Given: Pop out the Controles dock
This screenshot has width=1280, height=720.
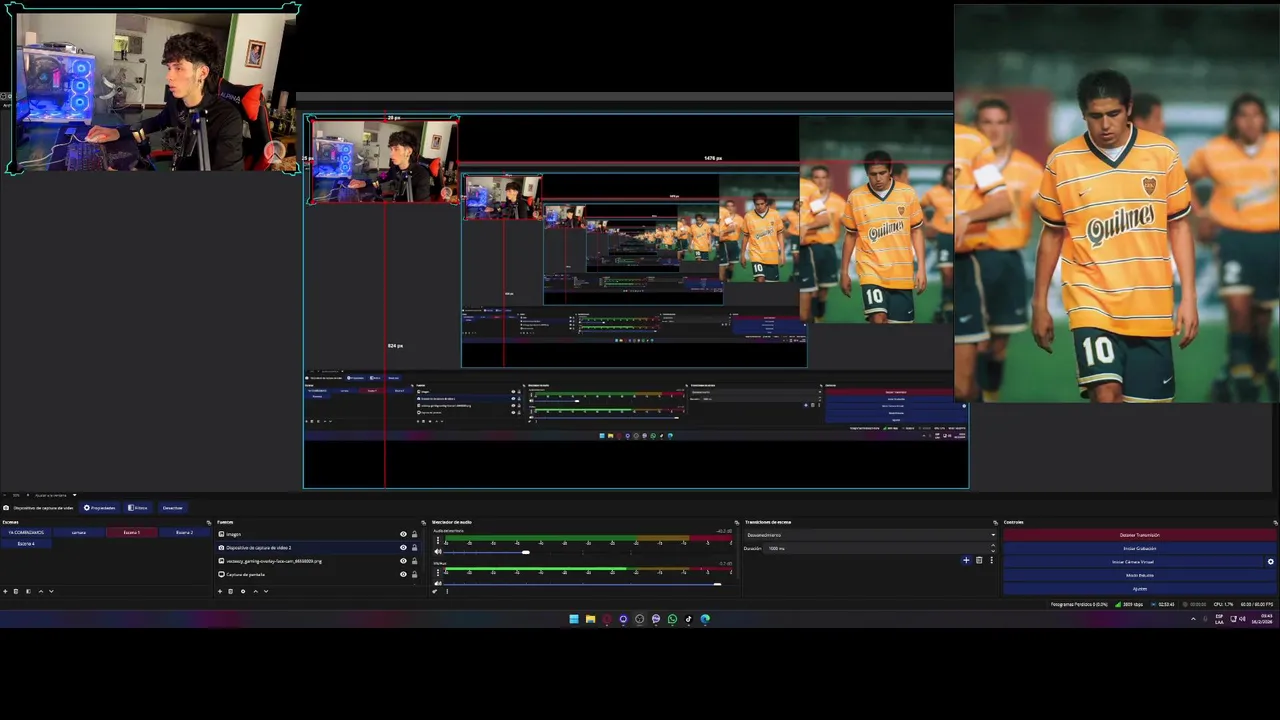Looking at the screenshot, I should click(x=1275, y=522).
